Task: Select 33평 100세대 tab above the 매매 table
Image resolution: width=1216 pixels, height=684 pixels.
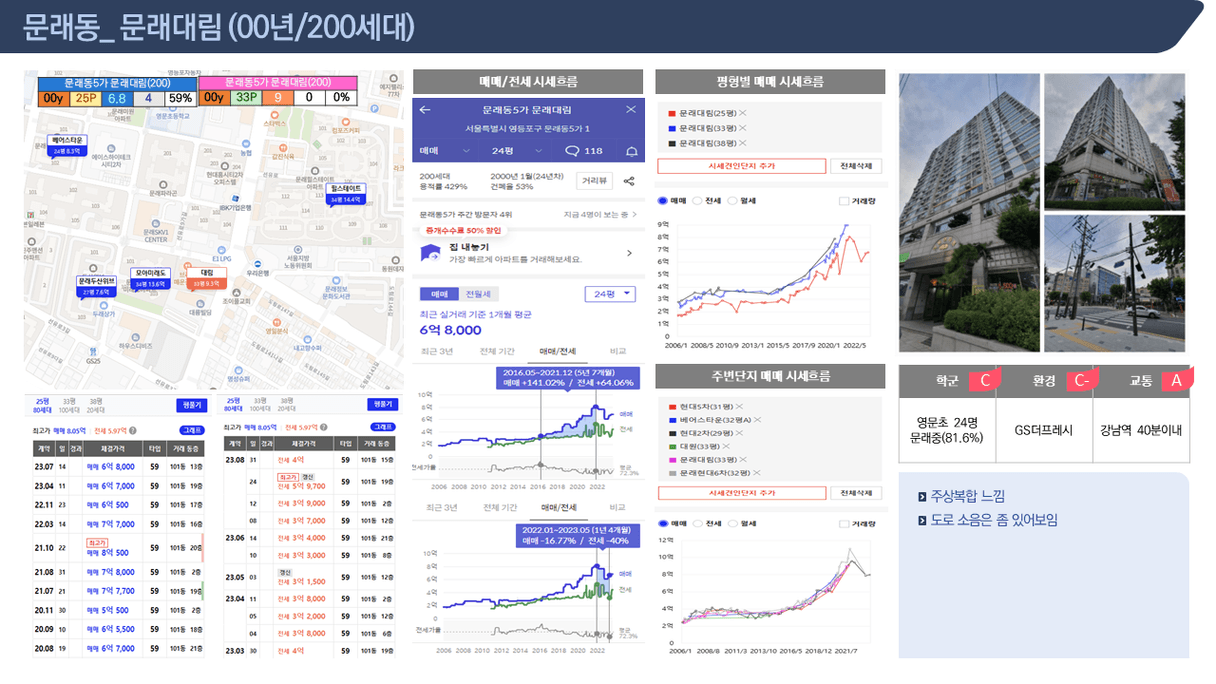Action: 69,405
